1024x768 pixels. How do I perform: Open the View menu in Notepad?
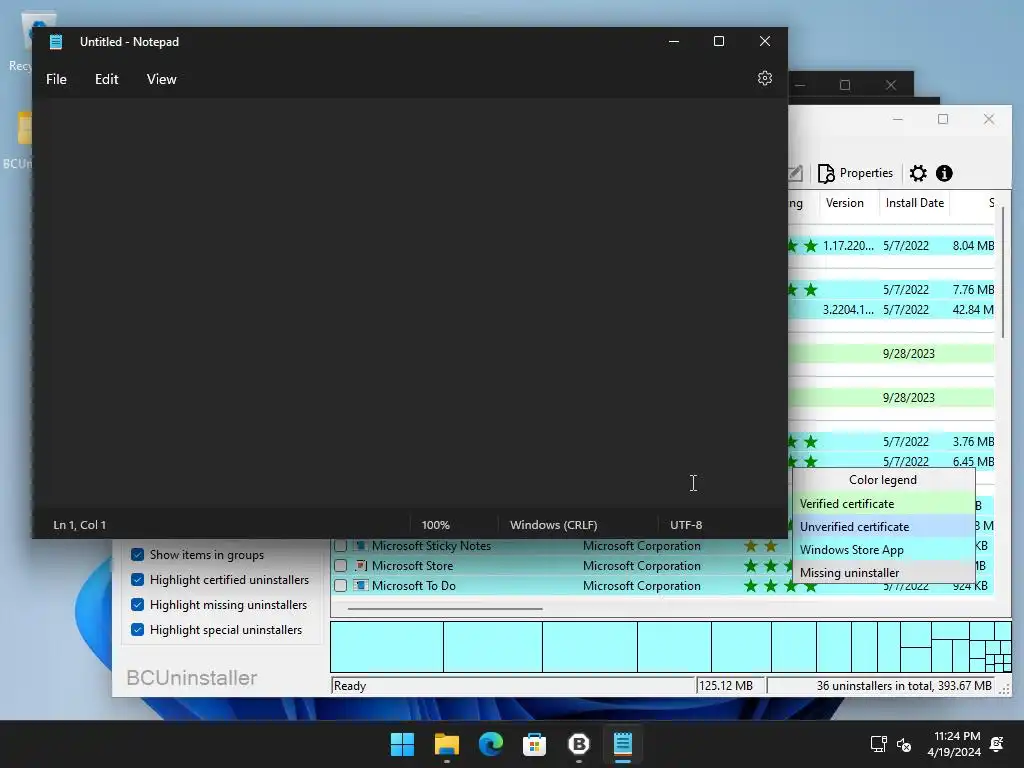pyautogui.click(x=161, y=79)
